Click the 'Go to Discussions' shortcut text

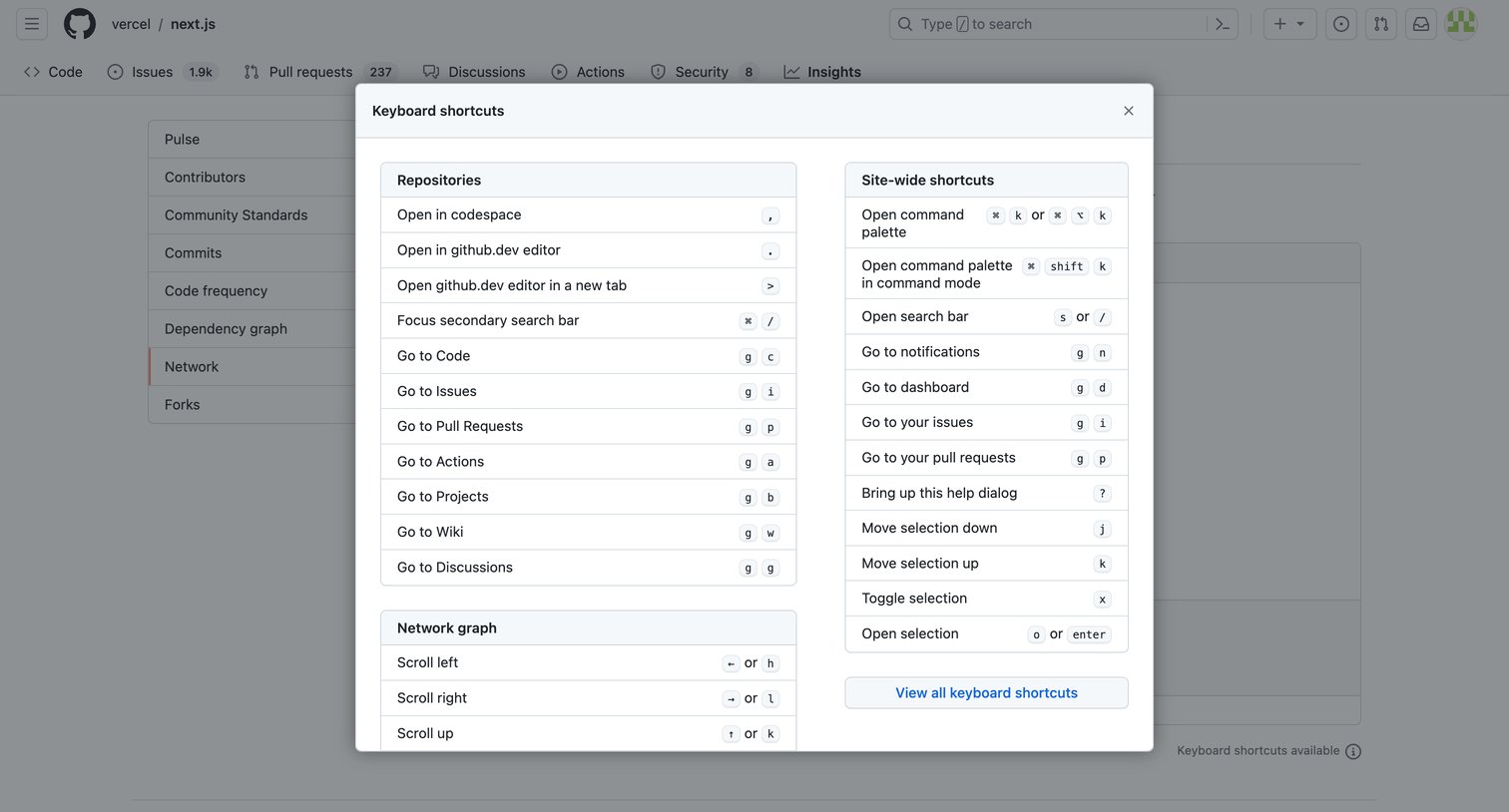click(x=455, y=568)
